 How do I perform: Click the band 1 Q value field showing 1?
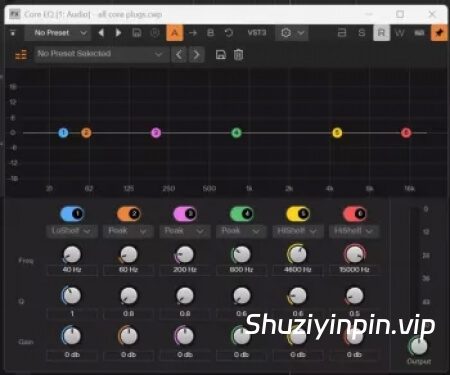[x=72, y=314]
